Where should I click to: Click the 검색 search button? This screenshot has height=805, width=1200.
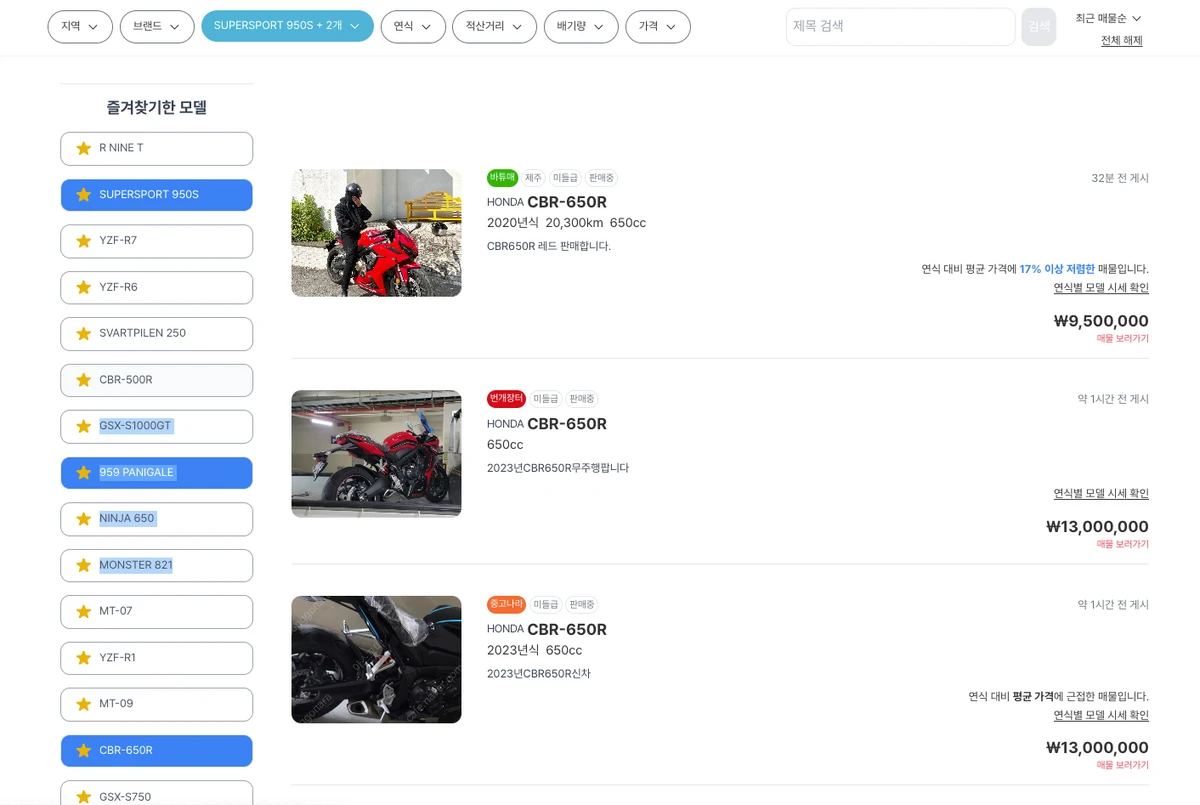(x=1038, y=27)
